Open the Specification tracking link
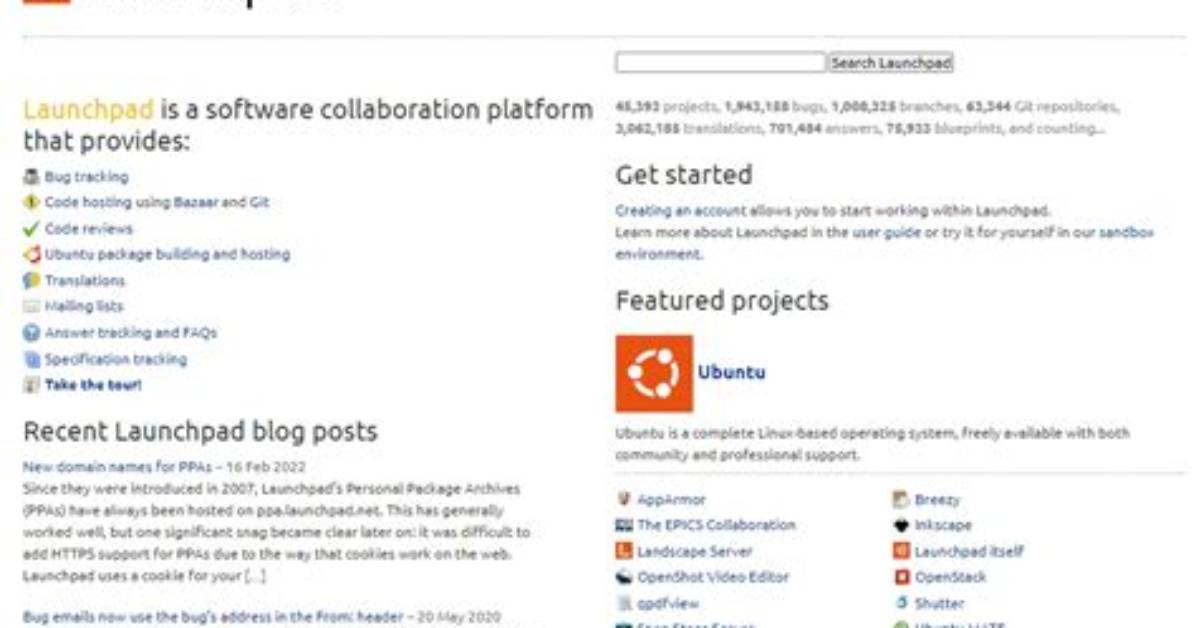Screen dimensions: 1196x628 (115, 359)
